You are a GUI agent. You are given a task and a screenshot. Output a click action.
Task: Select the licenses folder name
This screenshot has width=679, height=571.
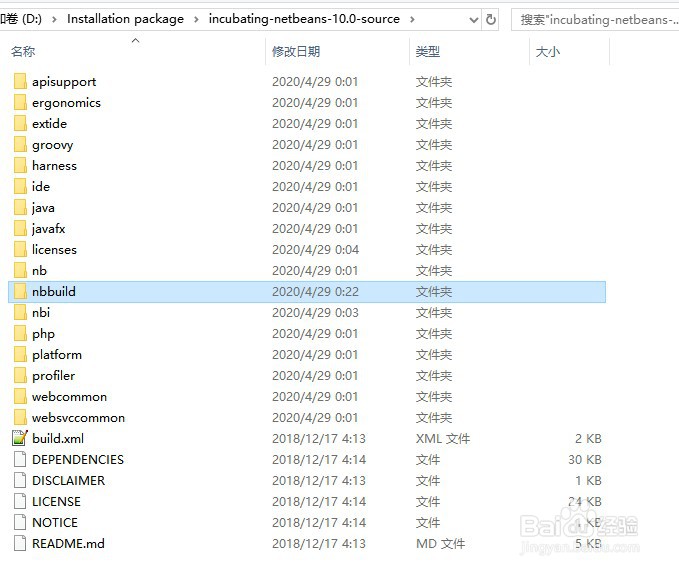tap(54, 249)
